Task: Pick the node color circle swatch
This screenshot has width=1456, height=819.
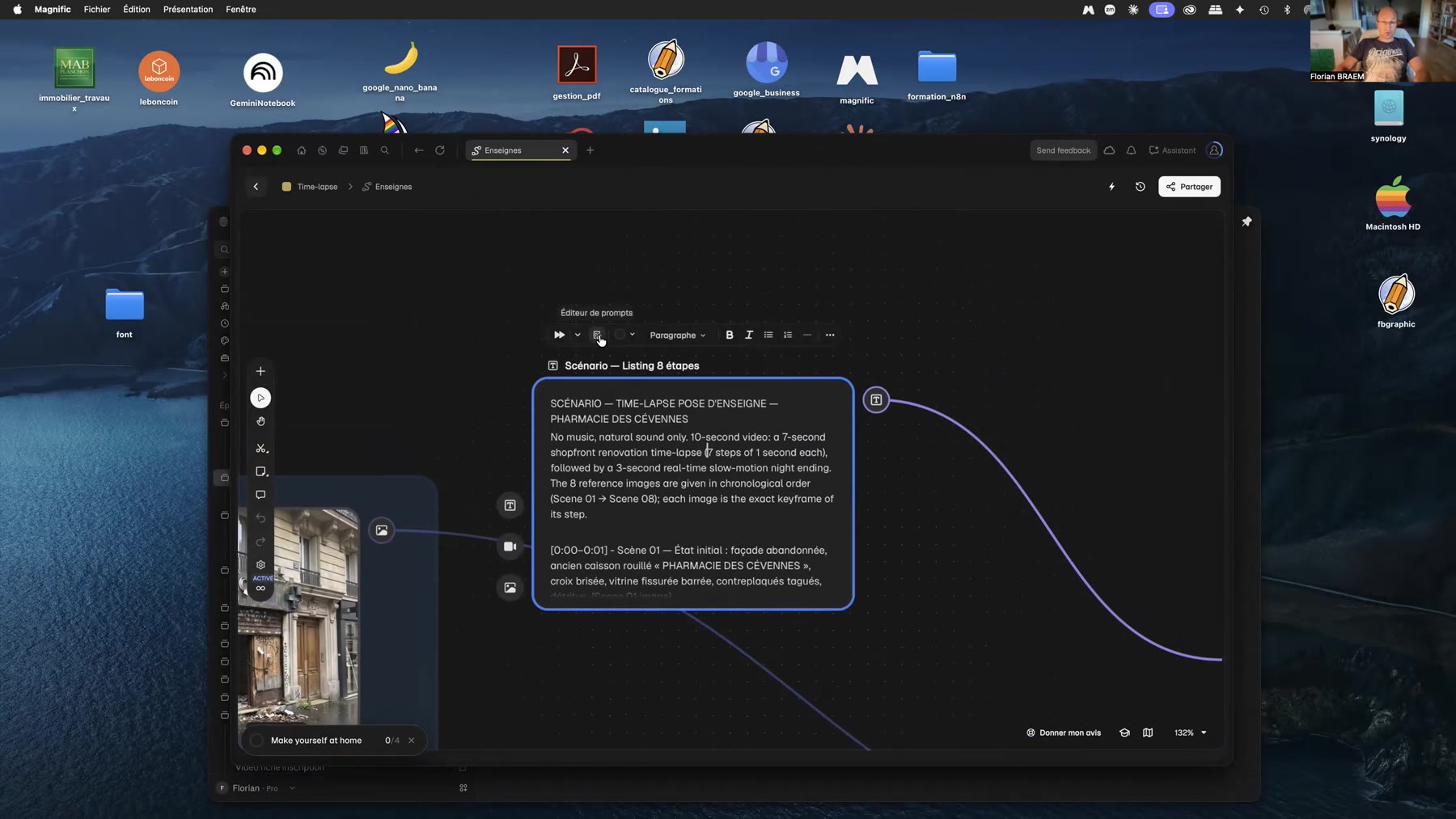Action: (620, 335)
